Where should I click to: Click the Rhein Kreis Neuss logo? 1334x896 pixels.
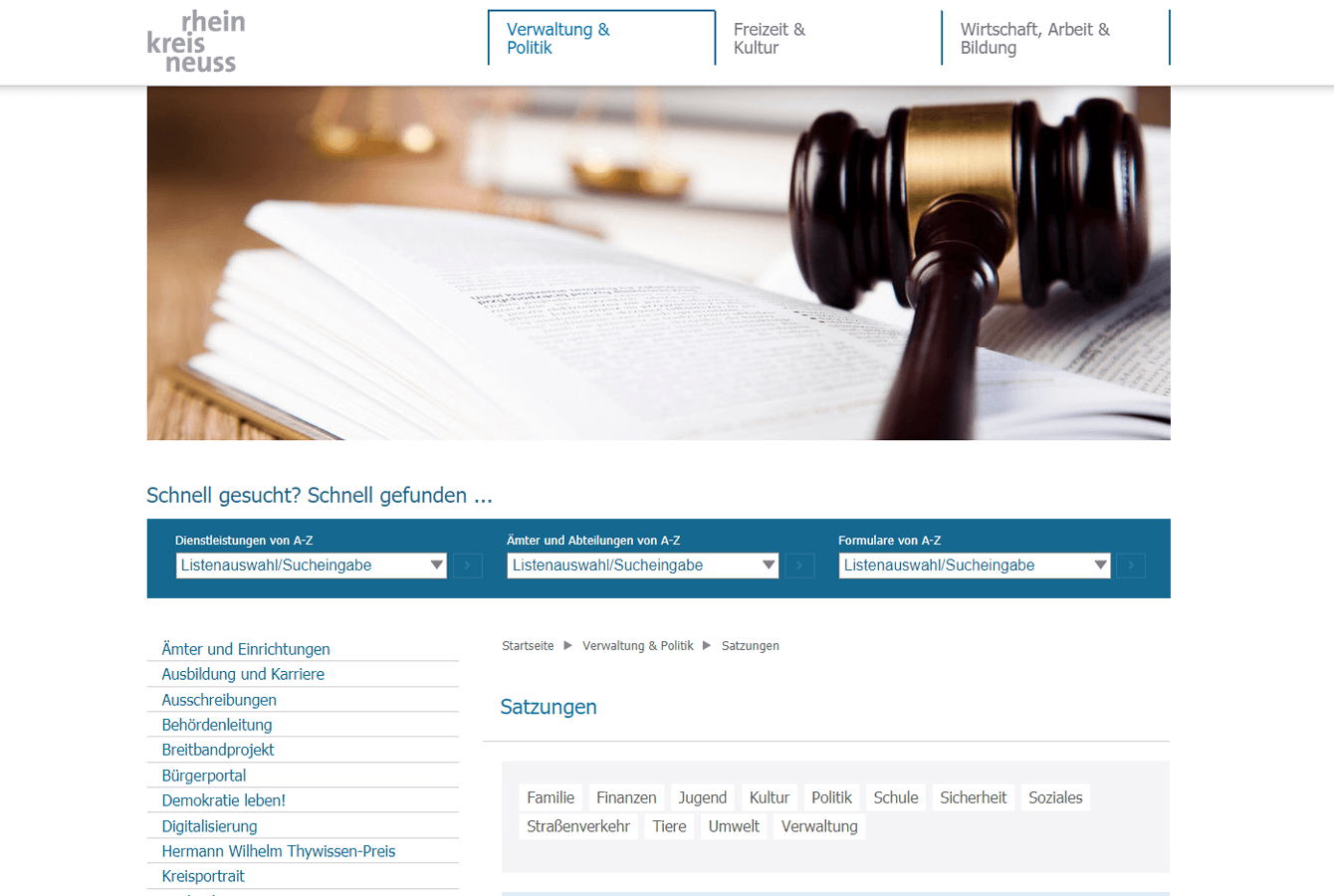pos(196,42)
